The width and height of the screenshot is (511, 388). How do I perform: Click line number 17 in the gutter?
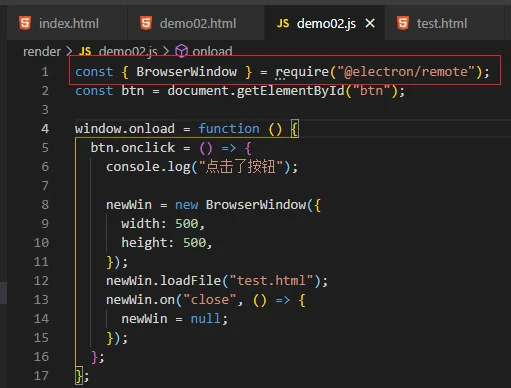[41, 376]
